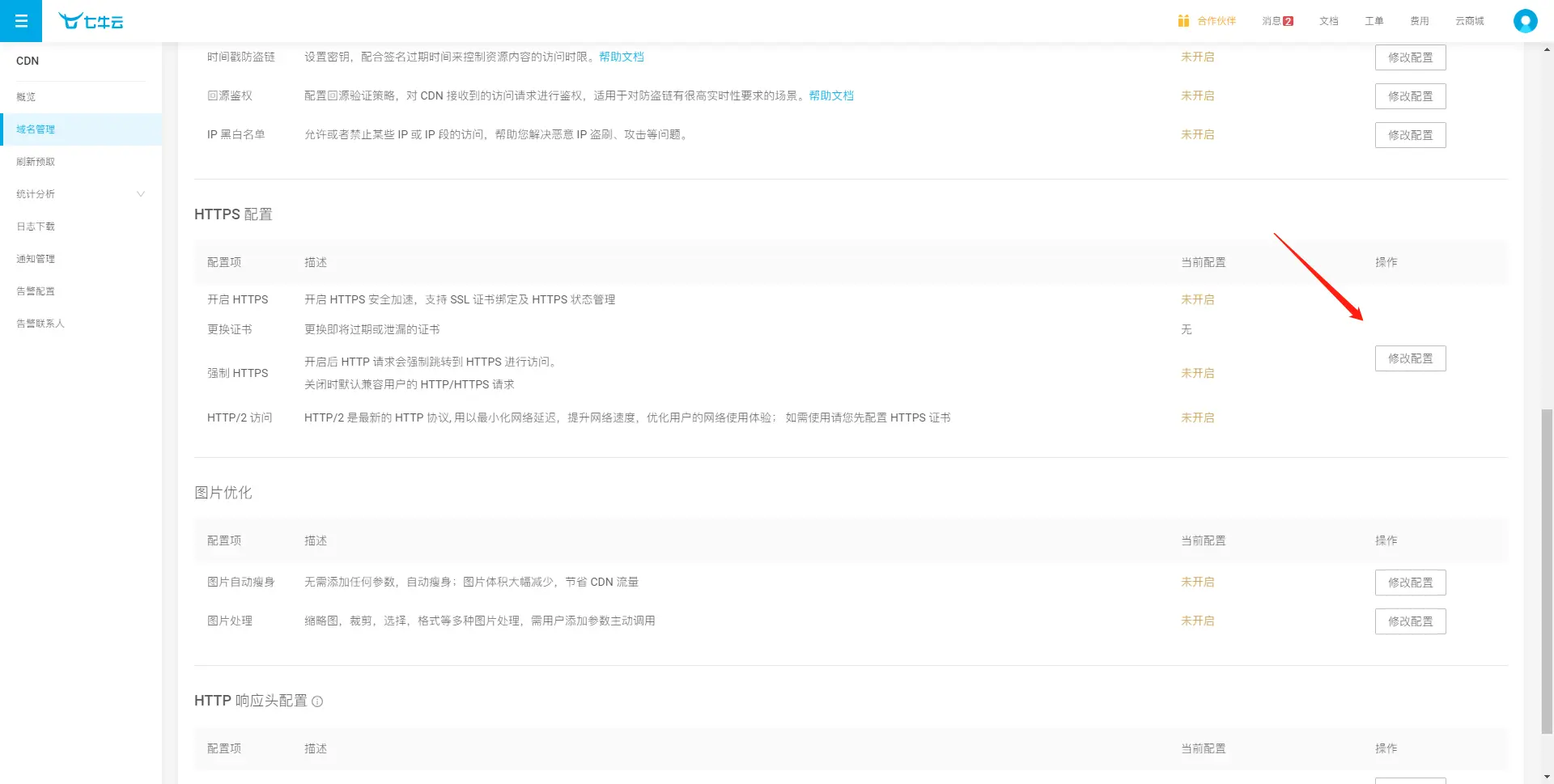
Task: Open 云商城 in the top navigation
Action: coord(1469,21)
